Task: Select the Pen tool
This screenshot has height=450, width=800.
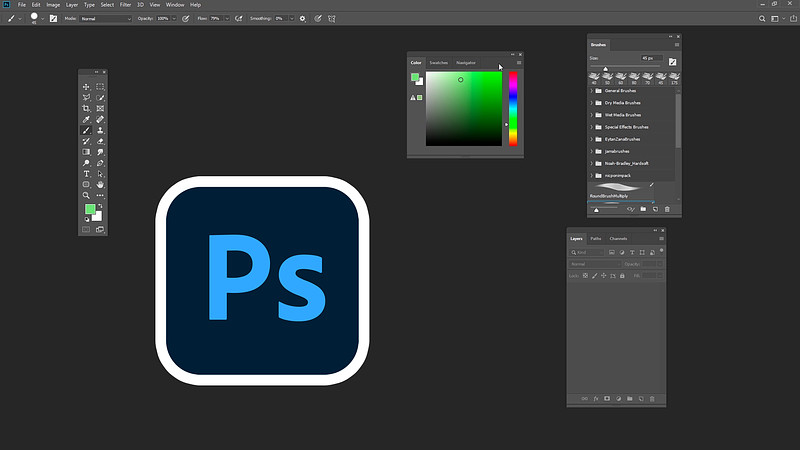Action: click(x=100, y=163)
